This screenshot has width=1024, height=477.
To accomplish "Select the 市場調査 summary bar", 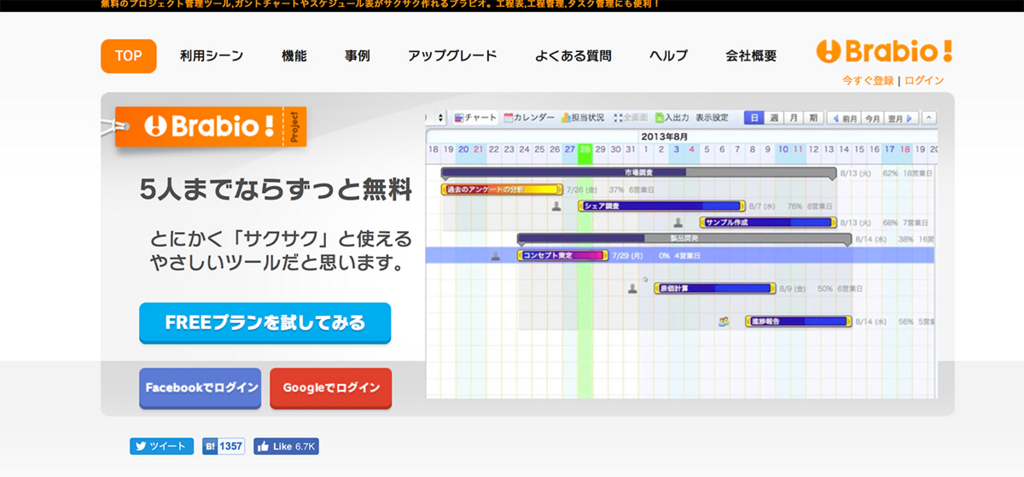I will pyautogui.click(x=639, y=173).
